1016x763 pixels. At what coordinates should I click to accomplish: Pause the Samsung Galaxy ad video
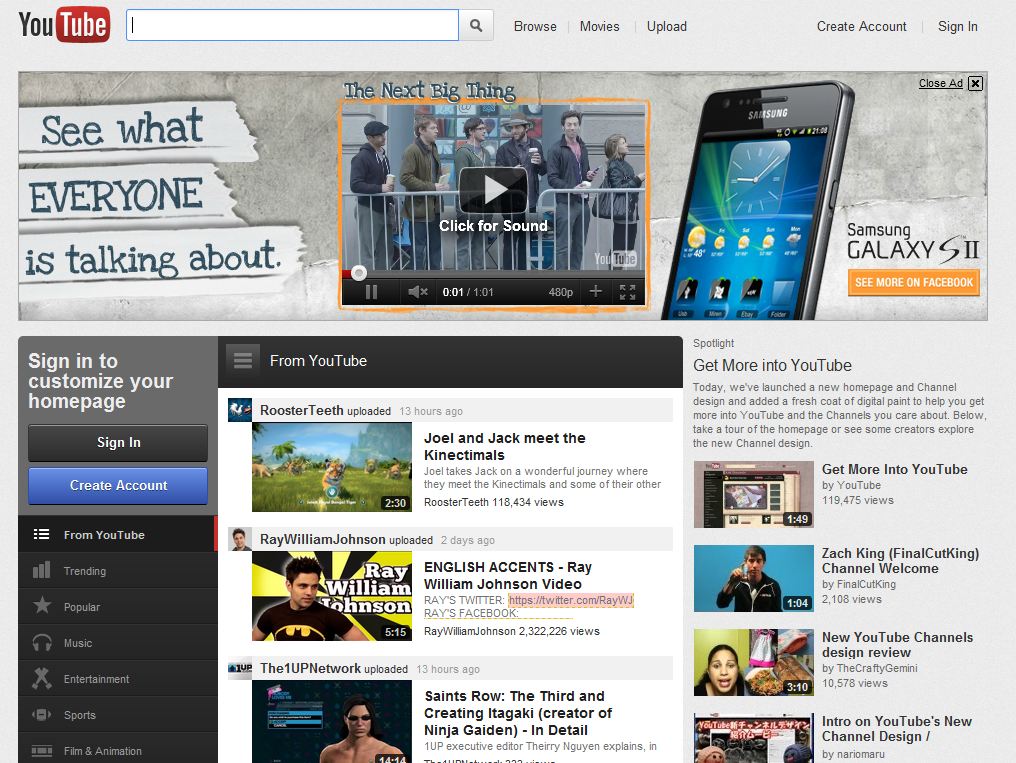371,293
